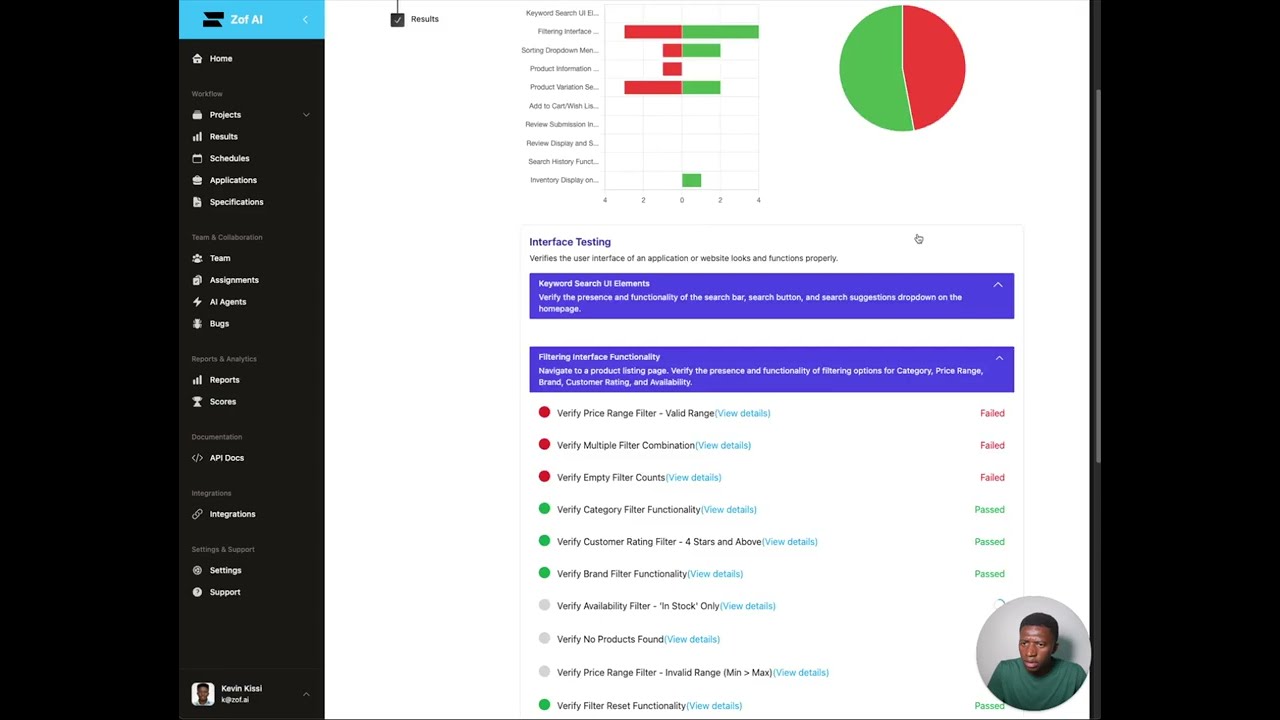
Task: Collapse sidebar using the left chevron
Action: (305, 19)
